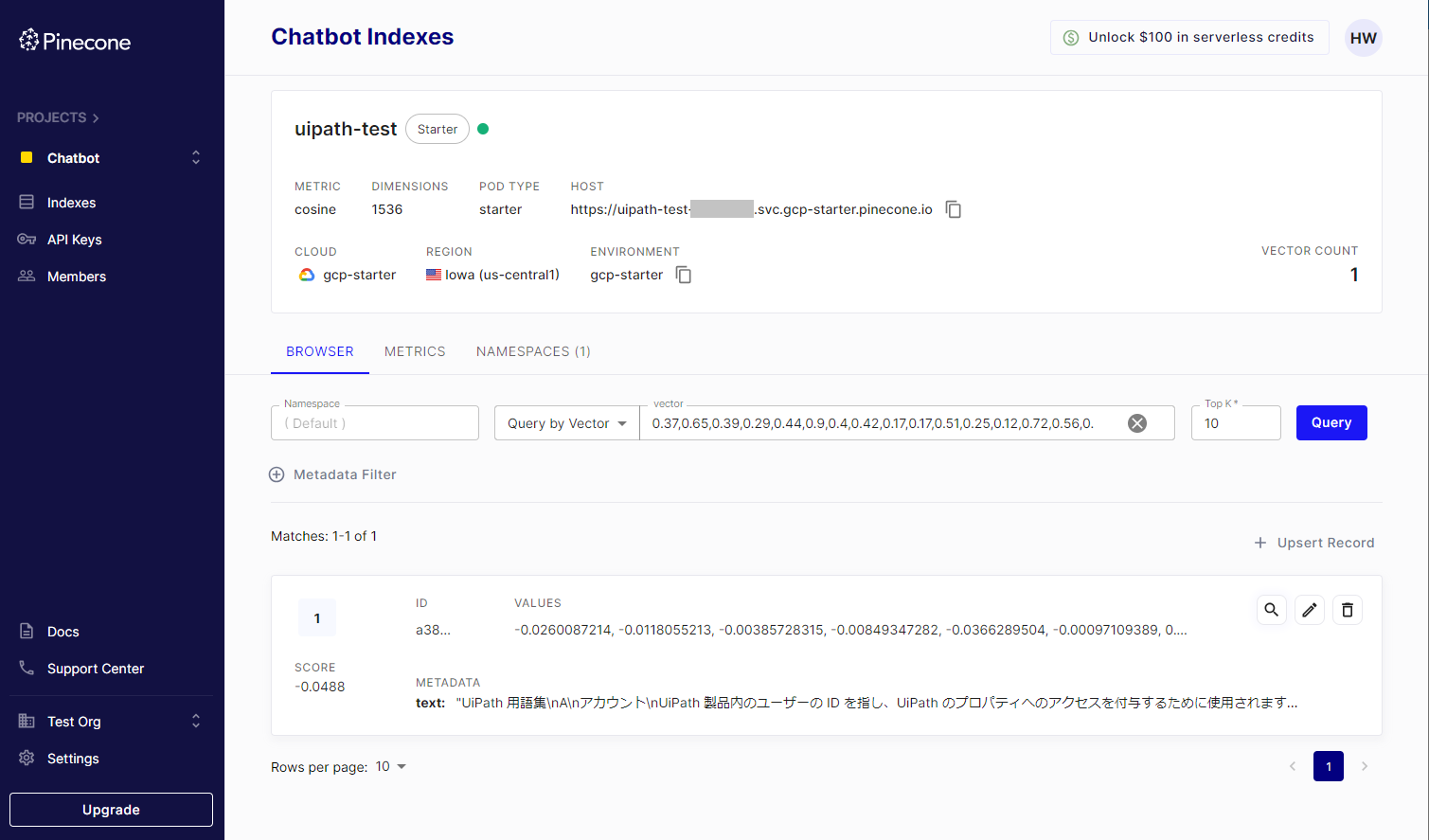Viewport: 1429px width, 840px height.
Task: Open the Rows per page dropdown
Action: pyautogui.click(x=391, y=766)
